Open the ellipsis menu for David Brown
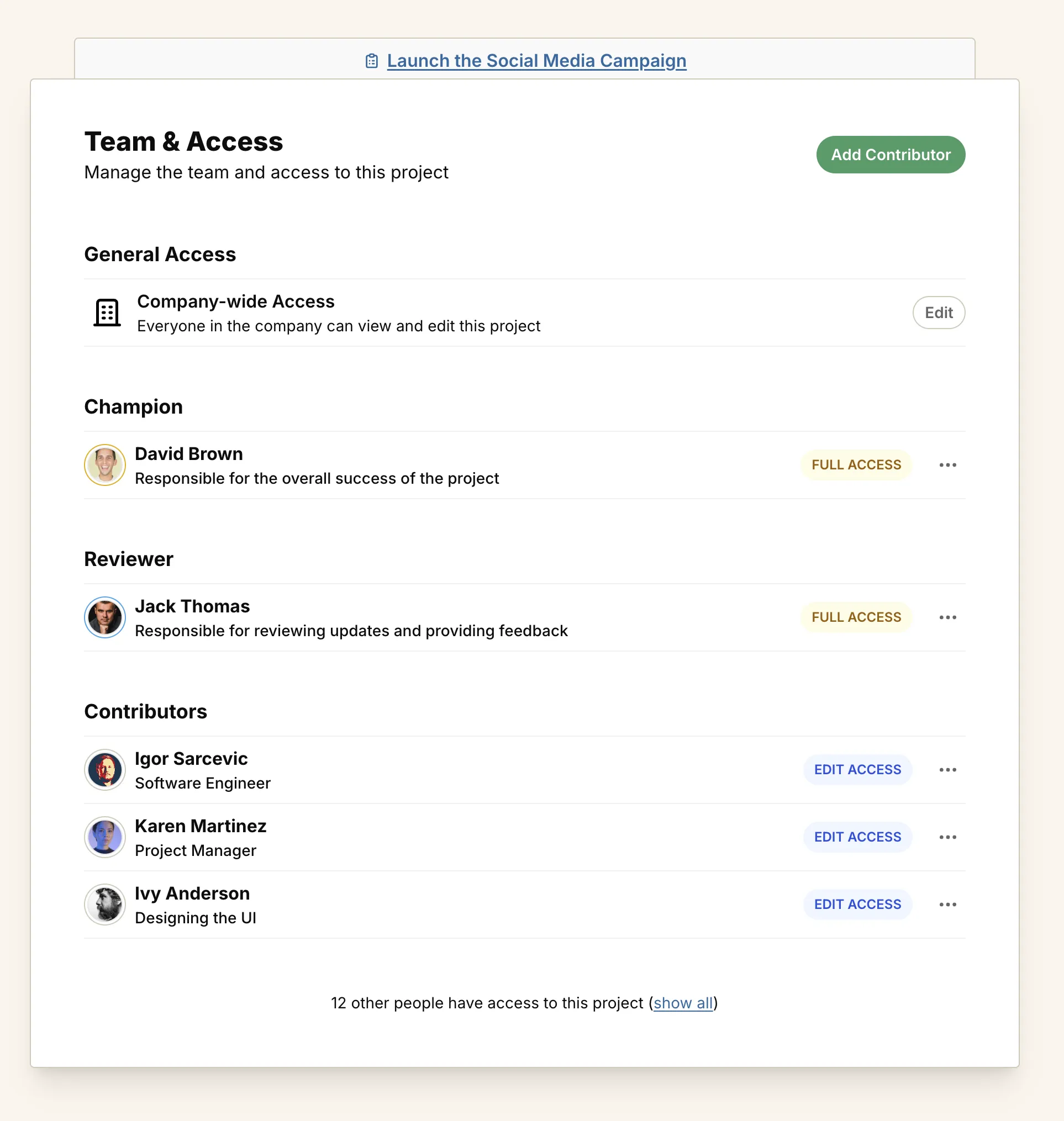This screenshot has height=1121, width=1064. pyautogui.click(x=947, y=464)
